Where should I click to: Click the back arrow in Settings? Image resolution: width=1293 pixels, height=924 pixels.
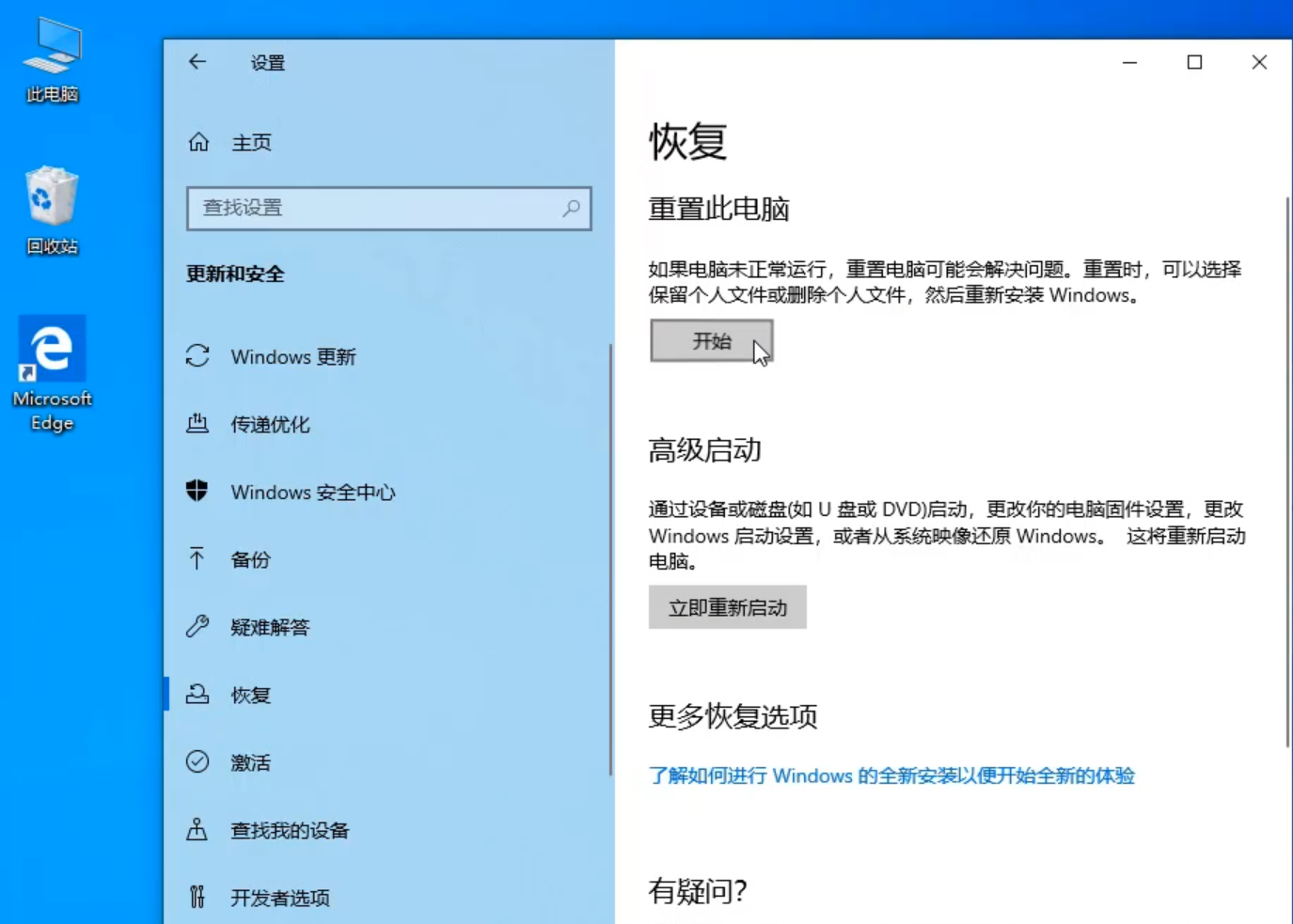coord(197,62)
